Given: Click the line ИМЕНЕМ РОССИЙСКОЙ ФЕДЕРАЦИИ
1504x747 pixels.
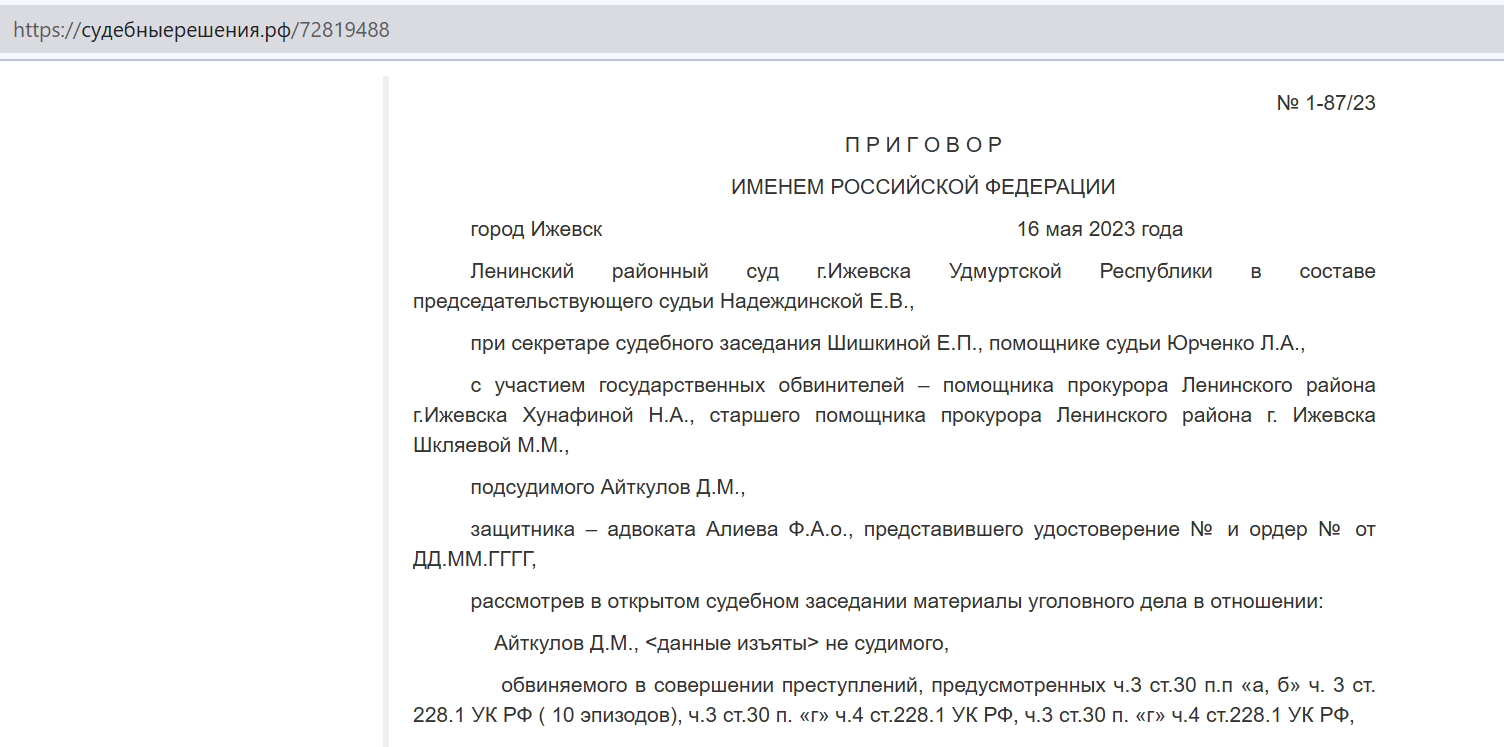Looking at the screenshot, I should pos(923,187).
